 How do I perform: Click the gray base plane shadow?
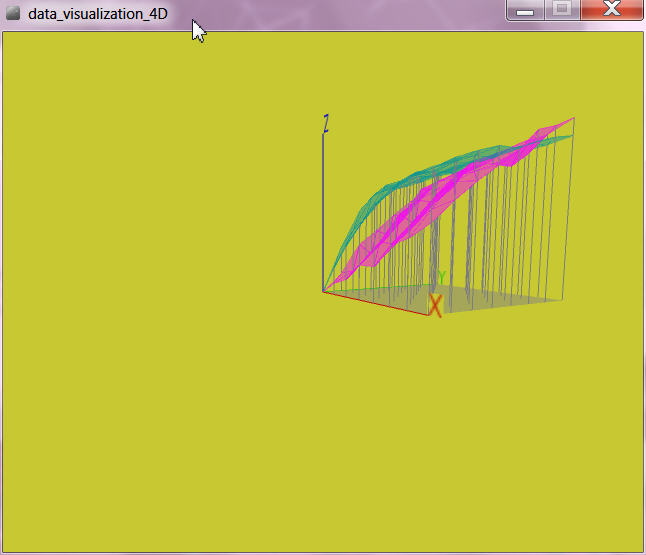tap(500, 299)
